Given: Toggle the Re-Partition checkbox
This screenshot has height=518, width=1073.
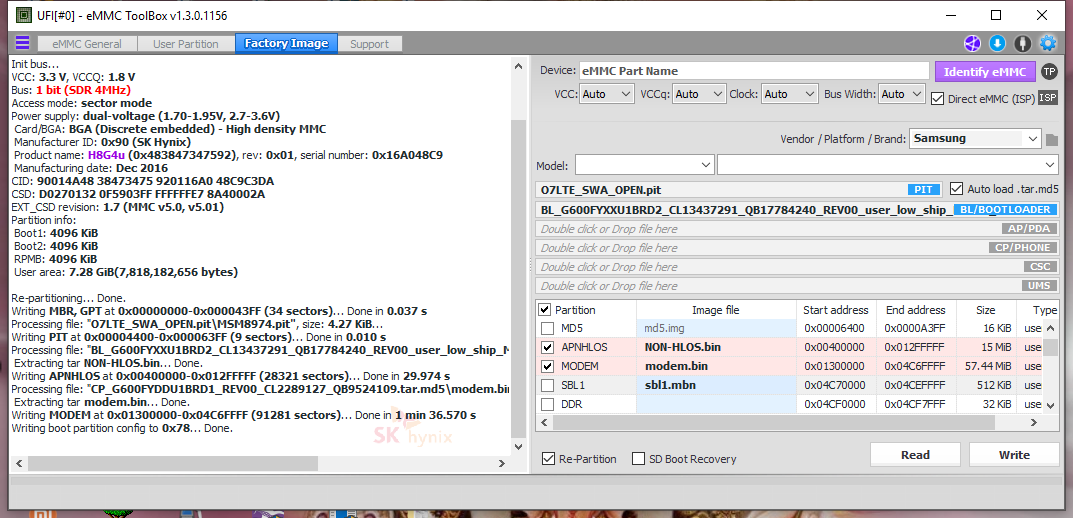Looking at the screenshot, I should 547,458.
